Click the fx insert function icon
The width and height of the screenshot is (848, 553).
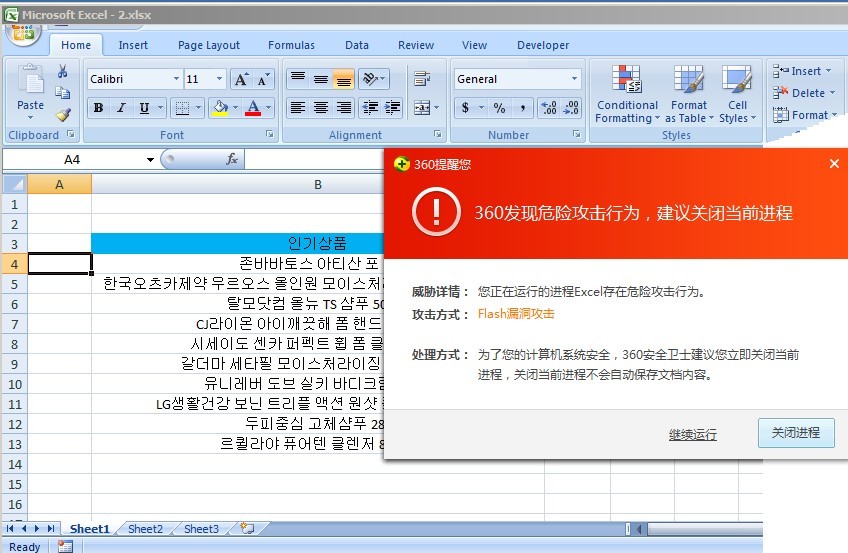point(232,159)
